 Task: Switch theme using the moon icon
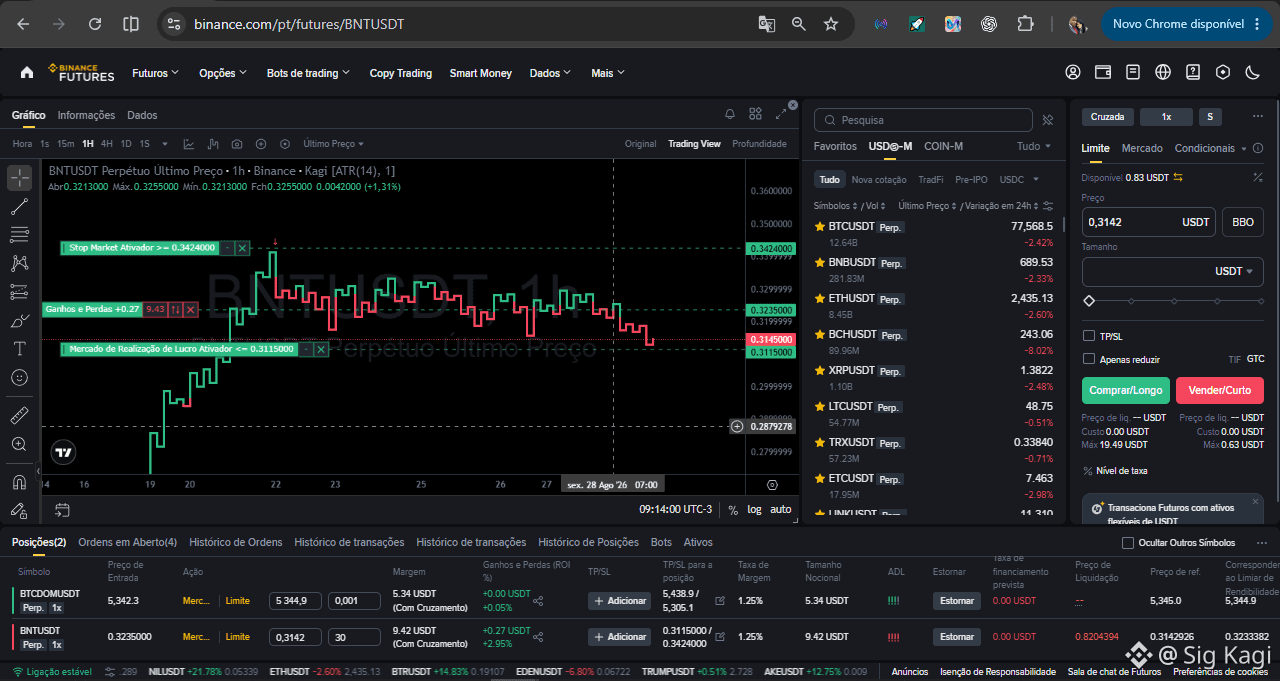coord(1252,72)
